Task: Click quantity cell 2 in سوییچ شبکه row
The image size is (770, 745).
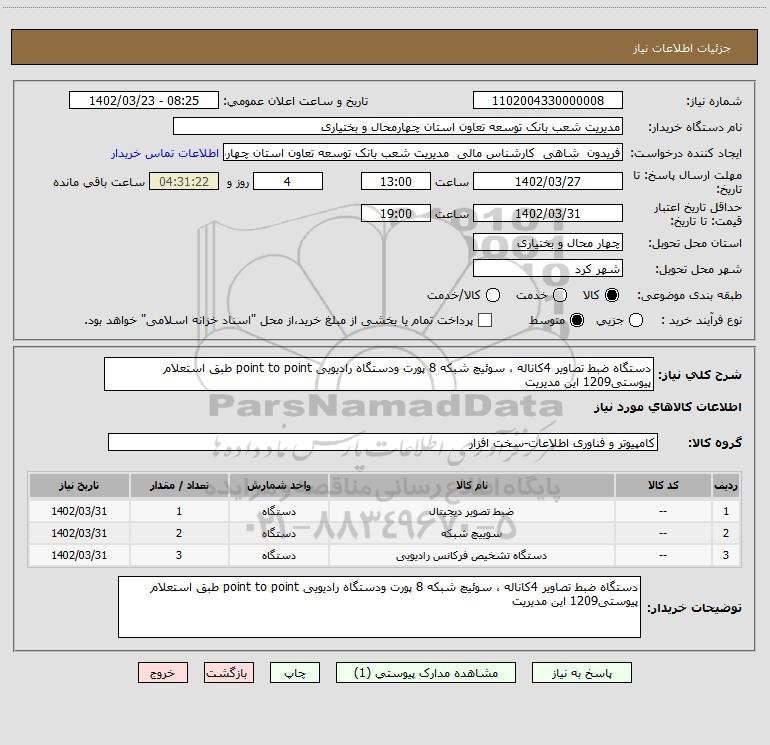Action: pyautogui.click(x=179, y=533)
